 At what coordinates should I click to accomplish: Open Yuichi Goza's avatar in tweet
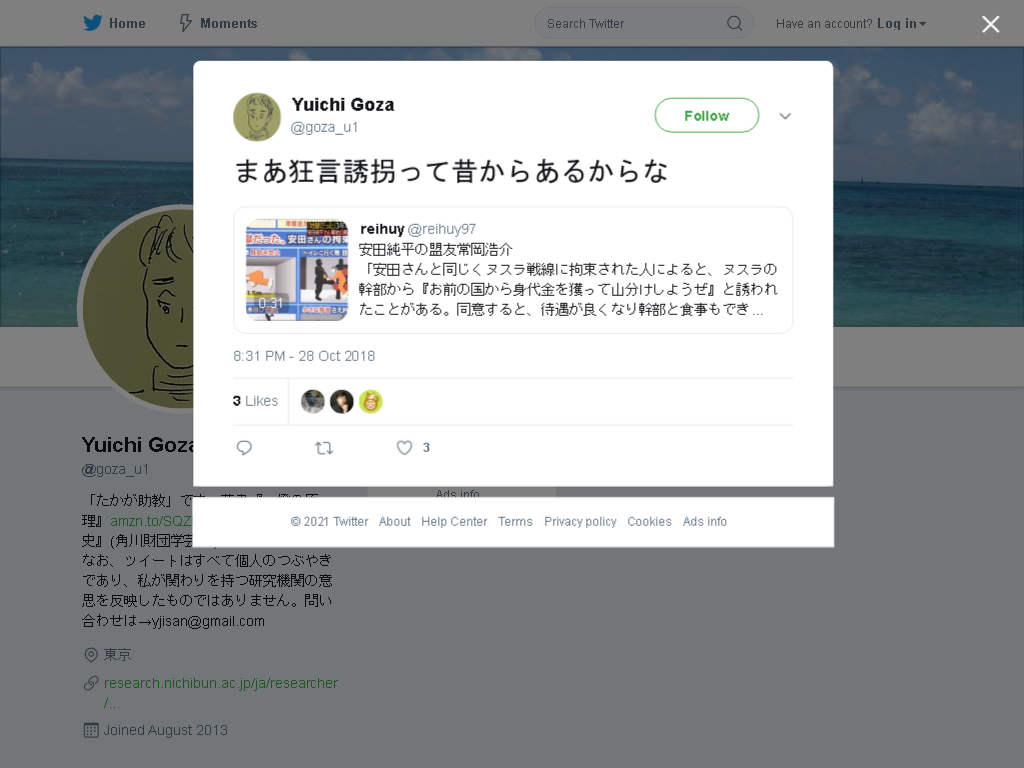[x=257, y=117]
